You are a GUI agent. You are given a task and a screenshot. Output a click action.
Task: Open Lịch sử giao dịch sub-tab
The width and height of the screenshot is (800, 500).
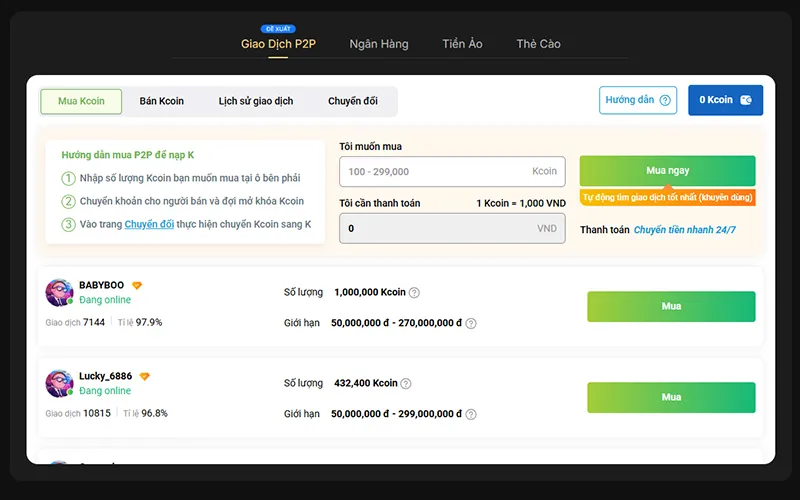click(256, 101)
